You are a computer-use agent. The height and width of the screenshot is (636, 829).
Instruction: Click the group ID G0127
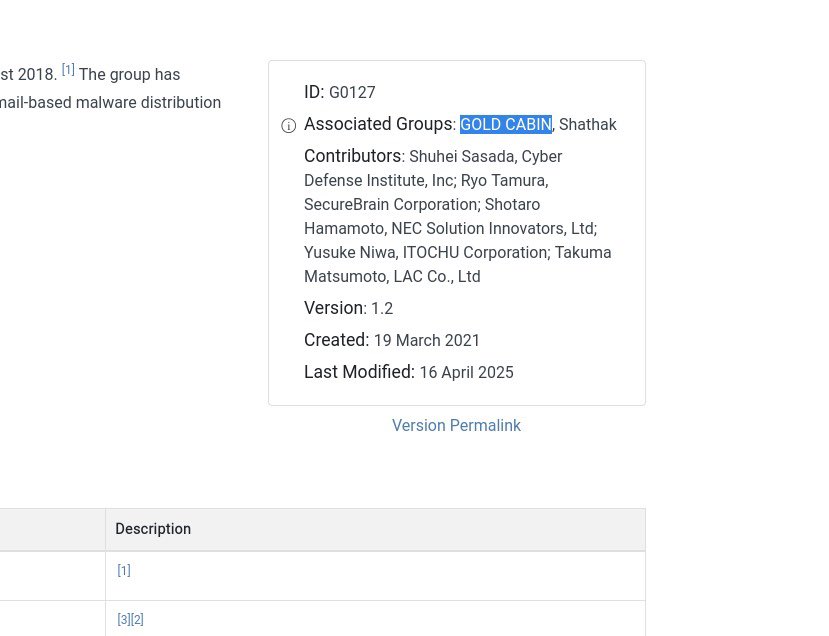352,93
